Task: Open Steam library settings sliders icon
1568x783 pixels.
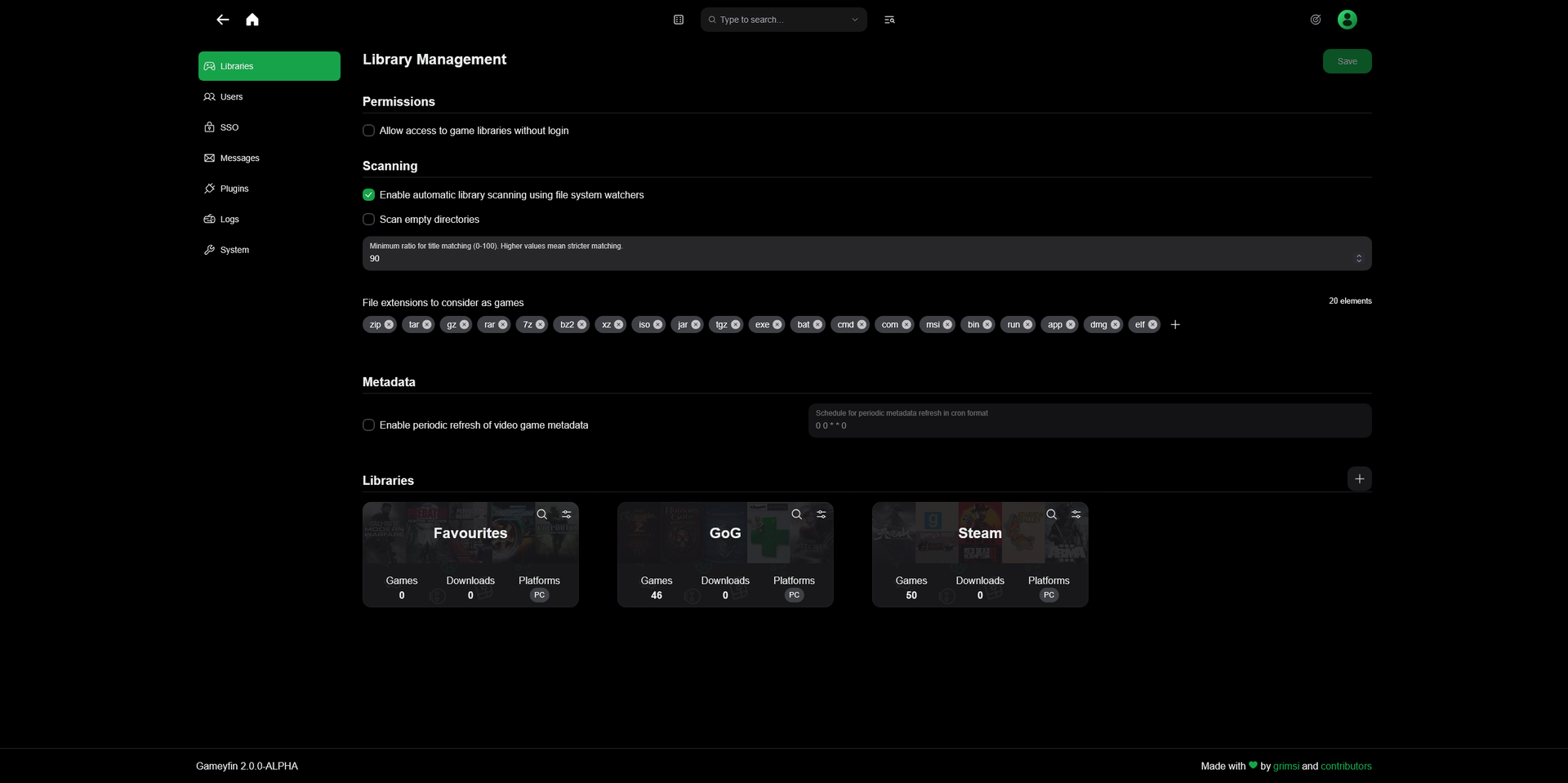Action: coord(1076,514)
